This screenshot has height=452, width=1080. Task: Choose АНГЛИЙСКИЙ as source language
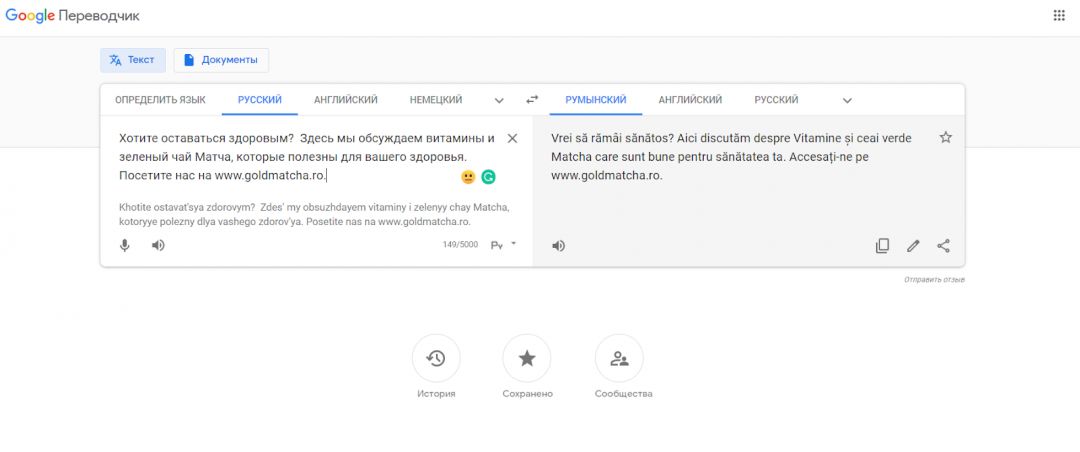346,100
